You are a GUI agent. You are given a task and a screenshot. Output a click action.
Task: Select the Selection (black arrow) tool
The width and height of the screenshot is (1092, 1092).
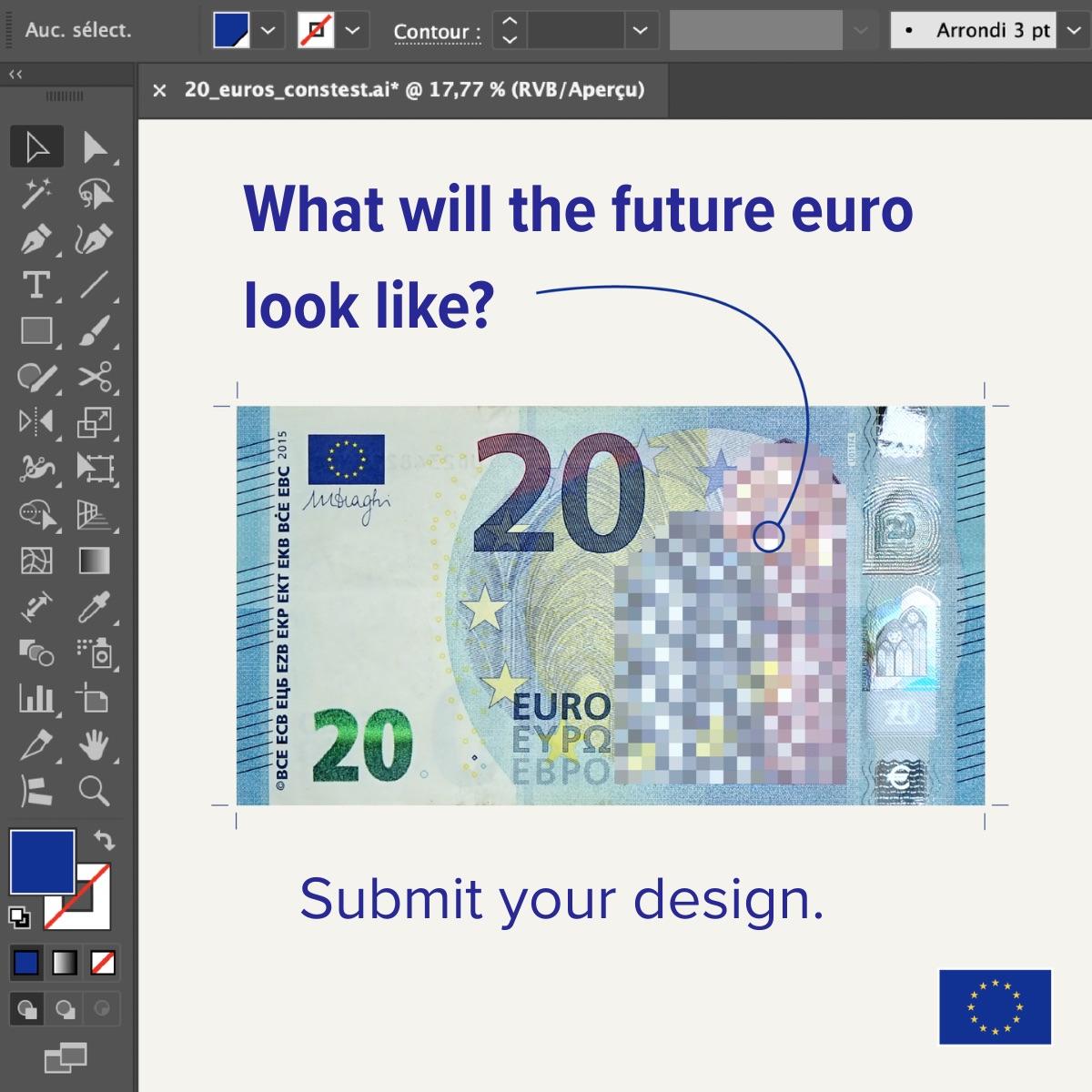coord(36,147)
